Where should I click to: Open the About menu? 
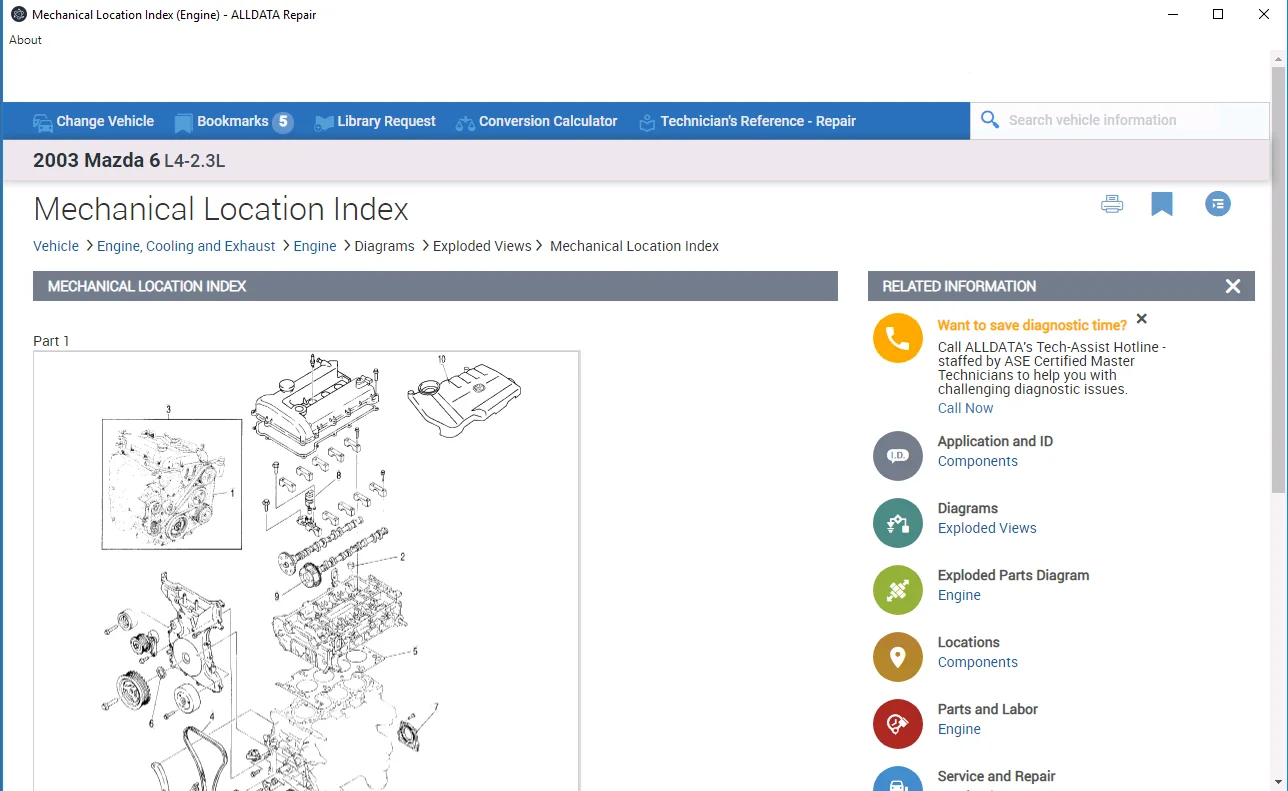tap(26, 40)
